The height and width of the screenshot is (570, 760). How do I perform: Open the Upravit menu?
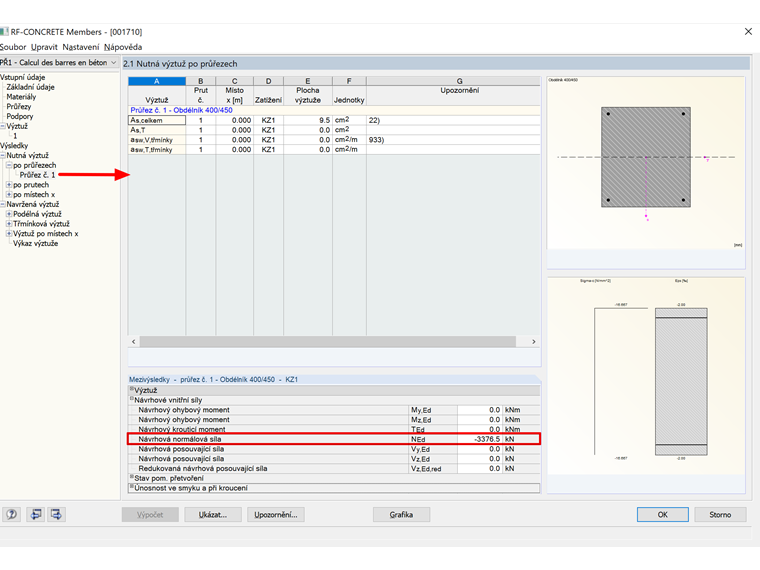point(44,47)
